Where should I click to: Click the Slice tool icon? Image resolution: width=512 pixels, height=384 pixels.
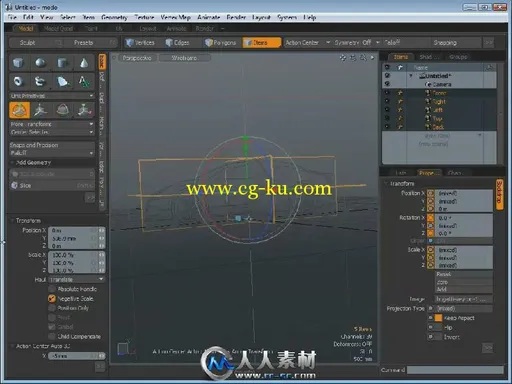point(15,185)
